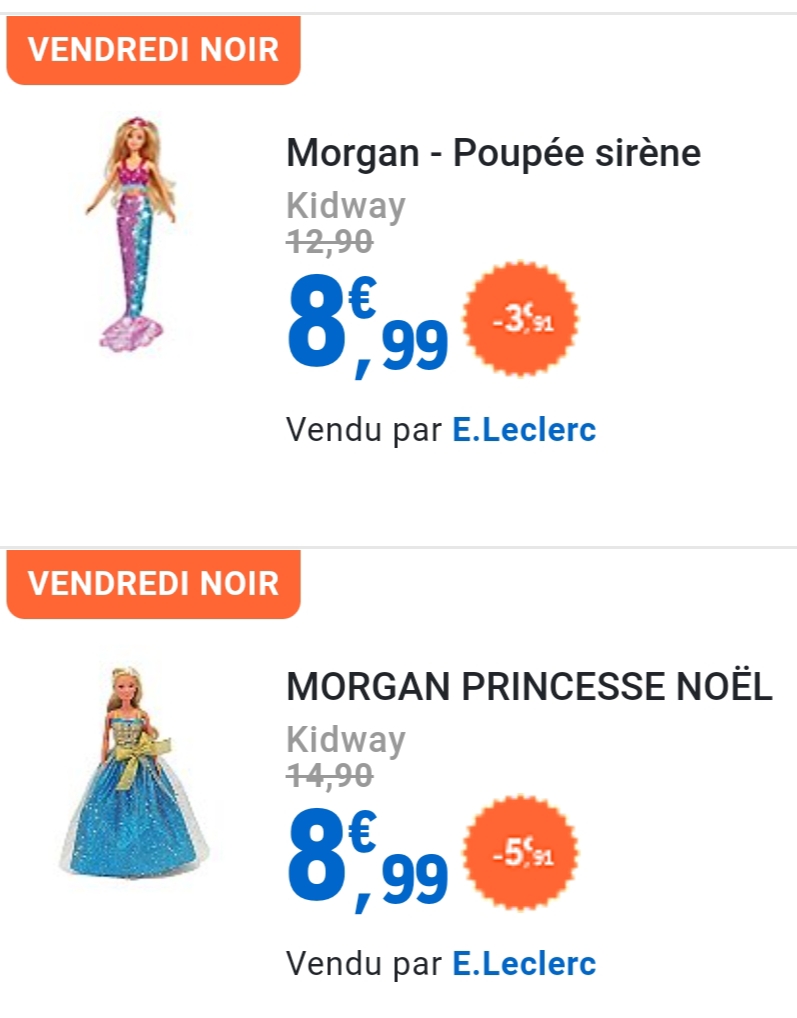
Task: Click the orange -5,91 discount badge
Action: 521,852
